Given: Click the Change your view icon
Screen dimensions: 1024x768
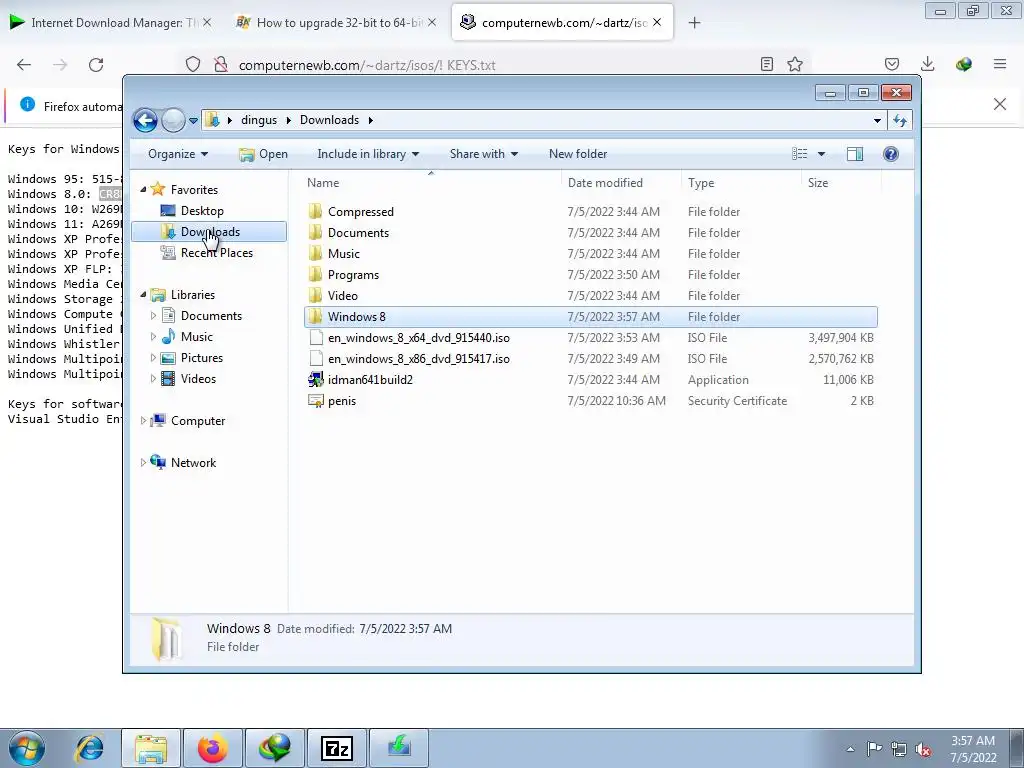Looking at the screenshot, I should tap(800, 154).
